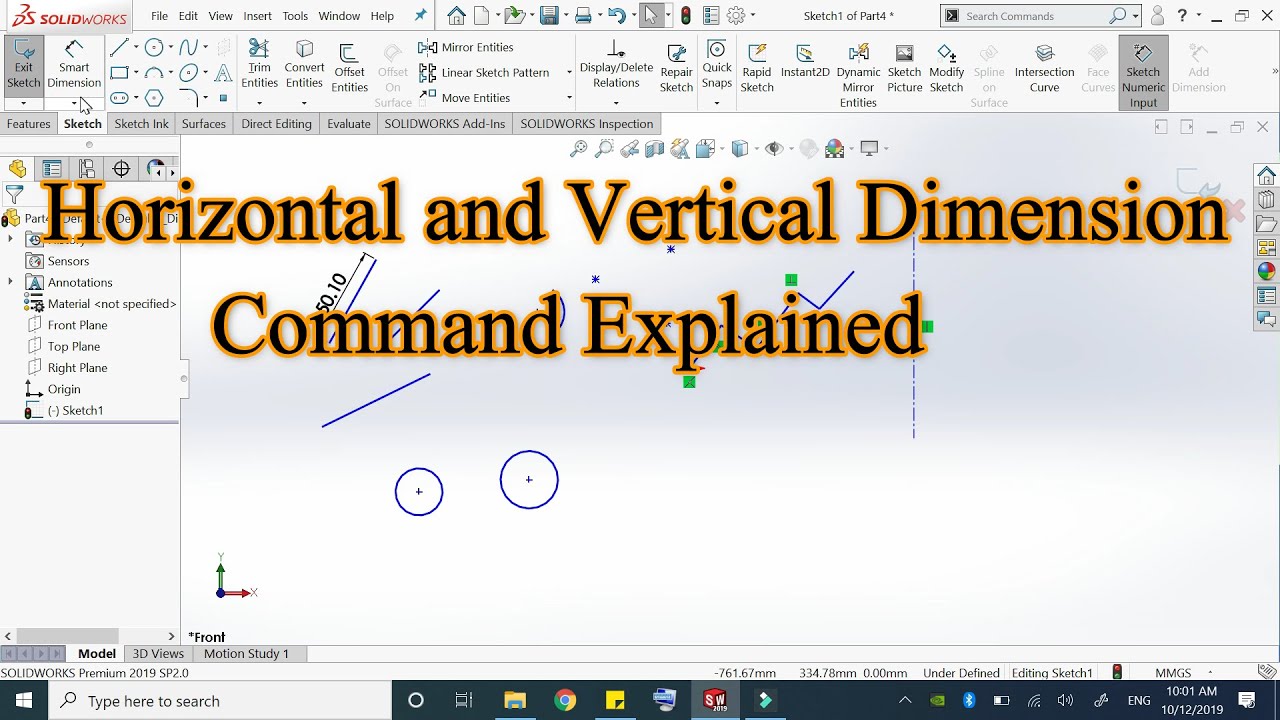The height and width of the screenshot is (720, 1280).
Task: Select the Sketch Fillet tool
Action: coord(188,98)
